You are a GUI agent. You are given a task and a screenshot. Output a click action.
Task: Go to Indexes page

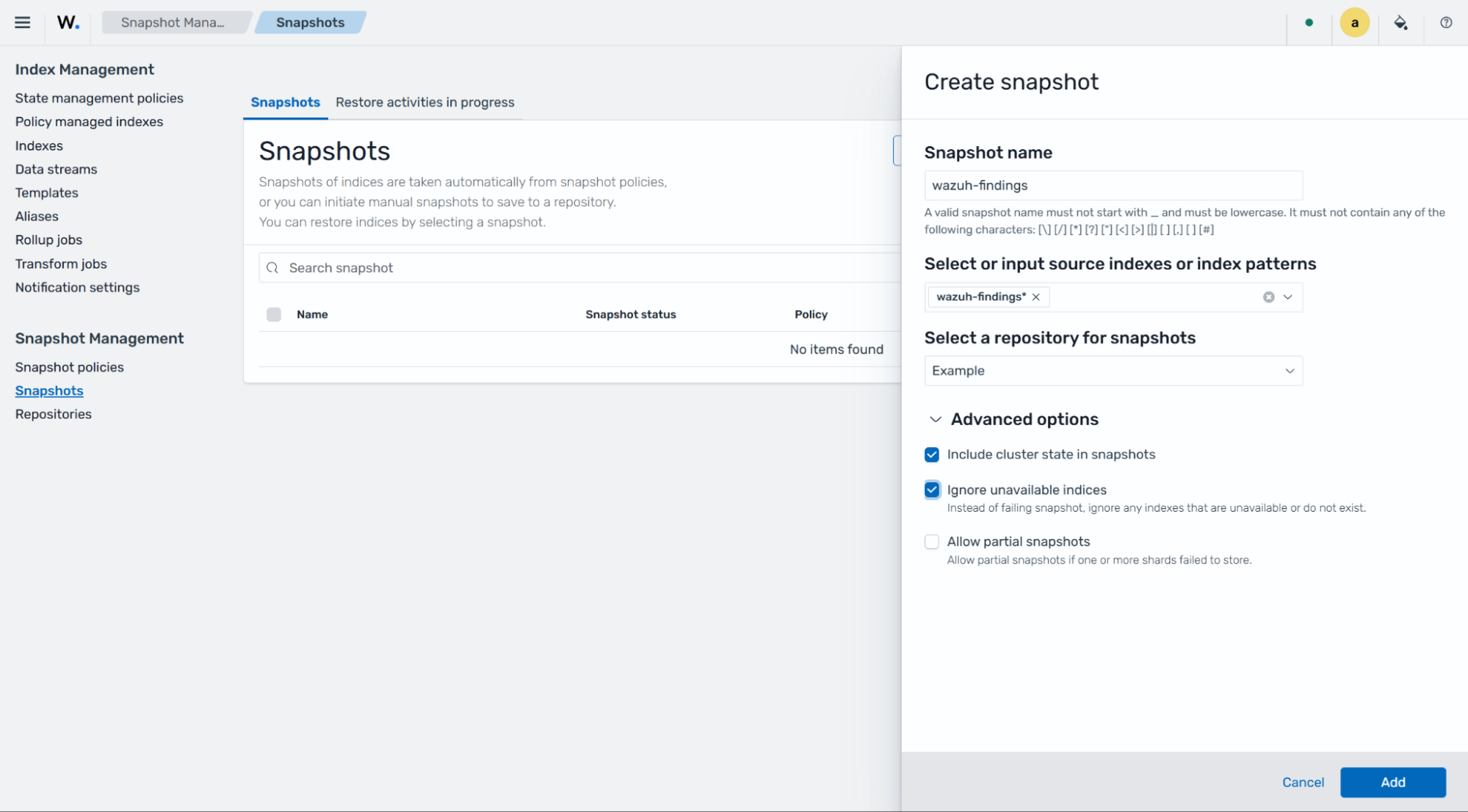(39, 146)
